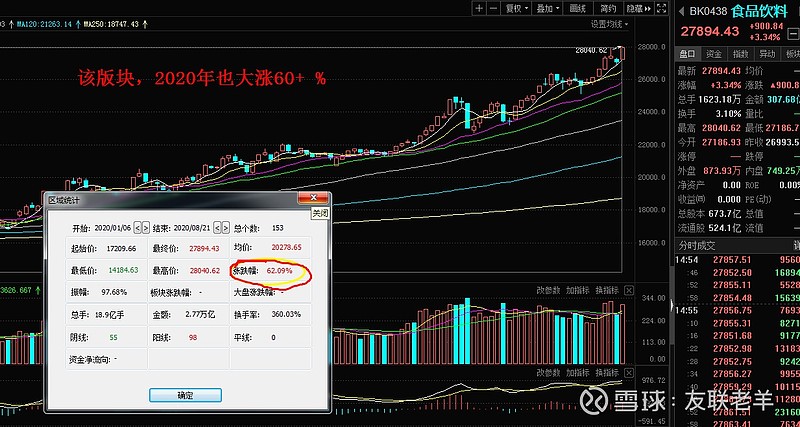This screenshot has width=800, height=427.
Task: Select the 画线 drawing tool
Action: pos(578,9)
